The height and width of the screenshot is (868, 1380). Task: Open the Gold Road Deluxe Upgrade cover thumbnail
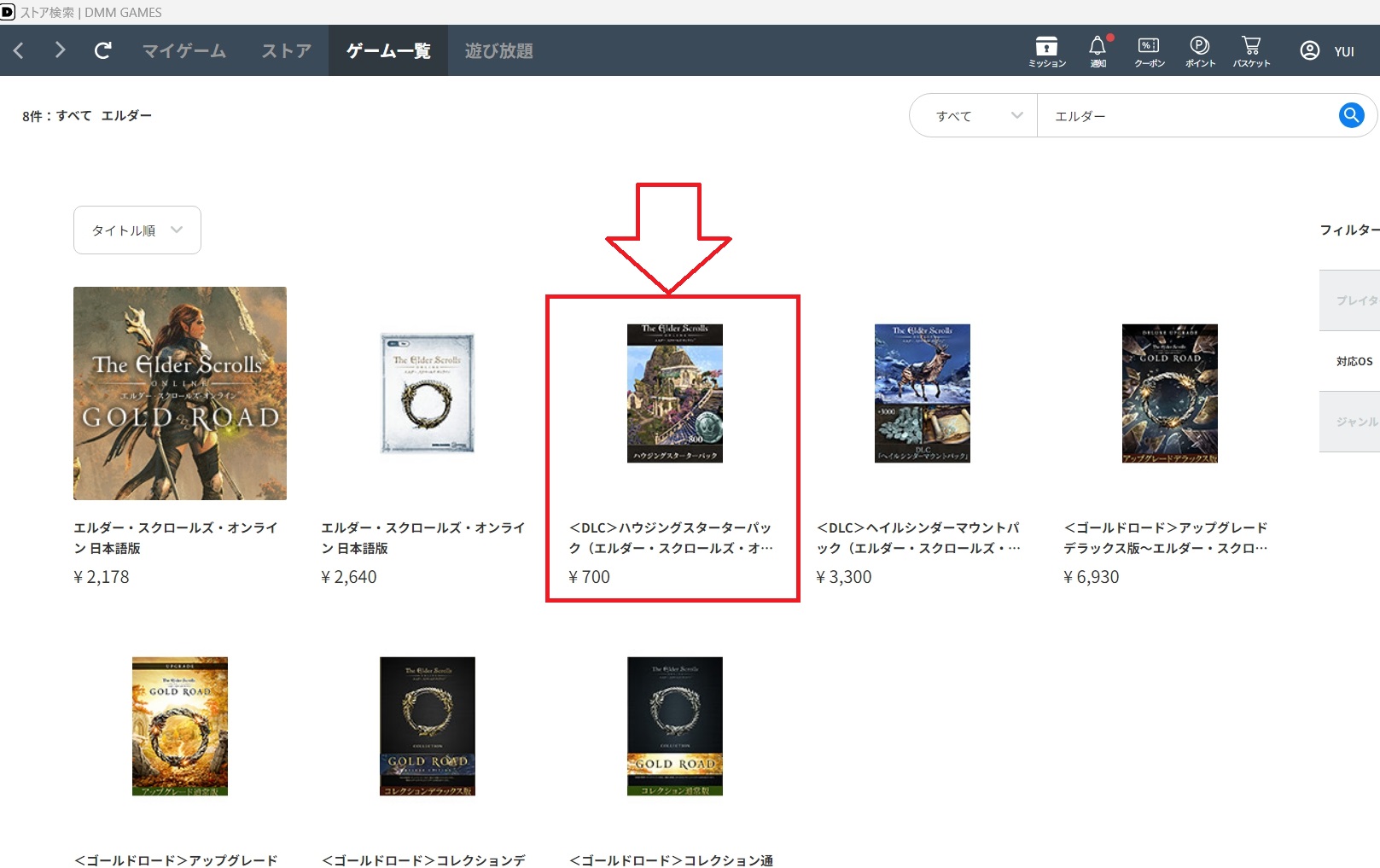(x=1170, y=393)
